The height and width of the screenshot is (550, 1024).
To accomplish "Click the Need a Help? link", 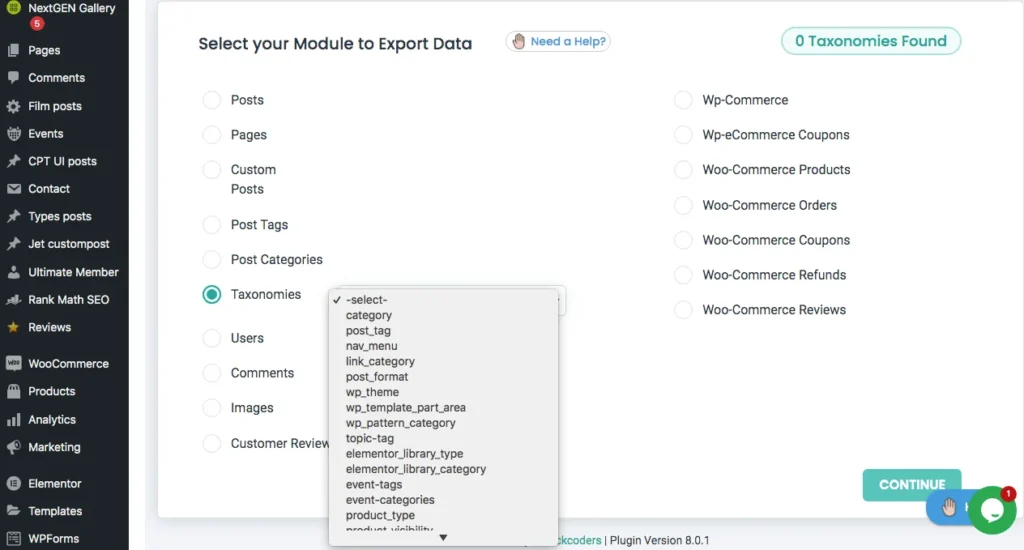I will point(558,41).
